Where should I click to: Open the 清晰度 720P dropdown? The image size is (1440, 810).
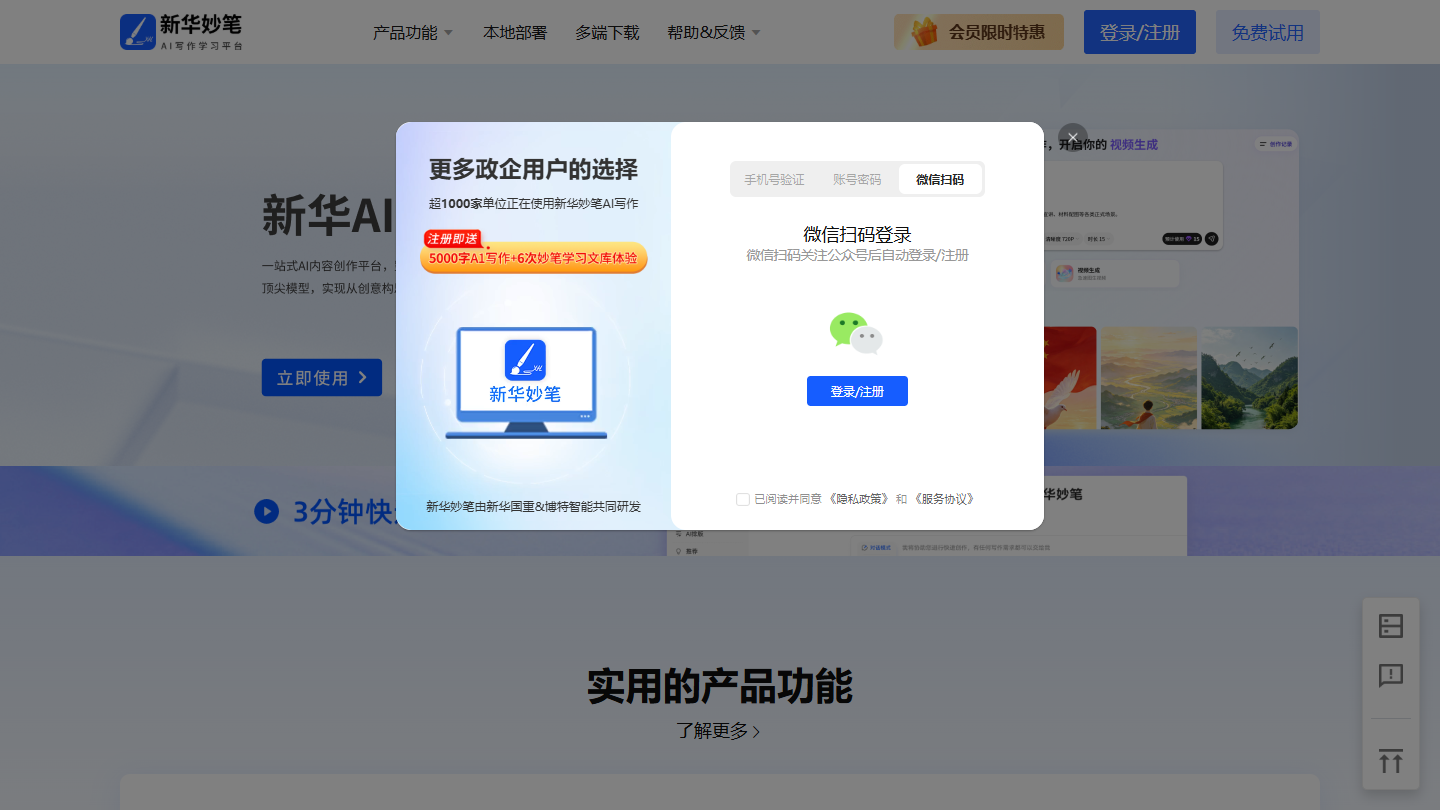pyautogui.click(x=1062, y=239)
